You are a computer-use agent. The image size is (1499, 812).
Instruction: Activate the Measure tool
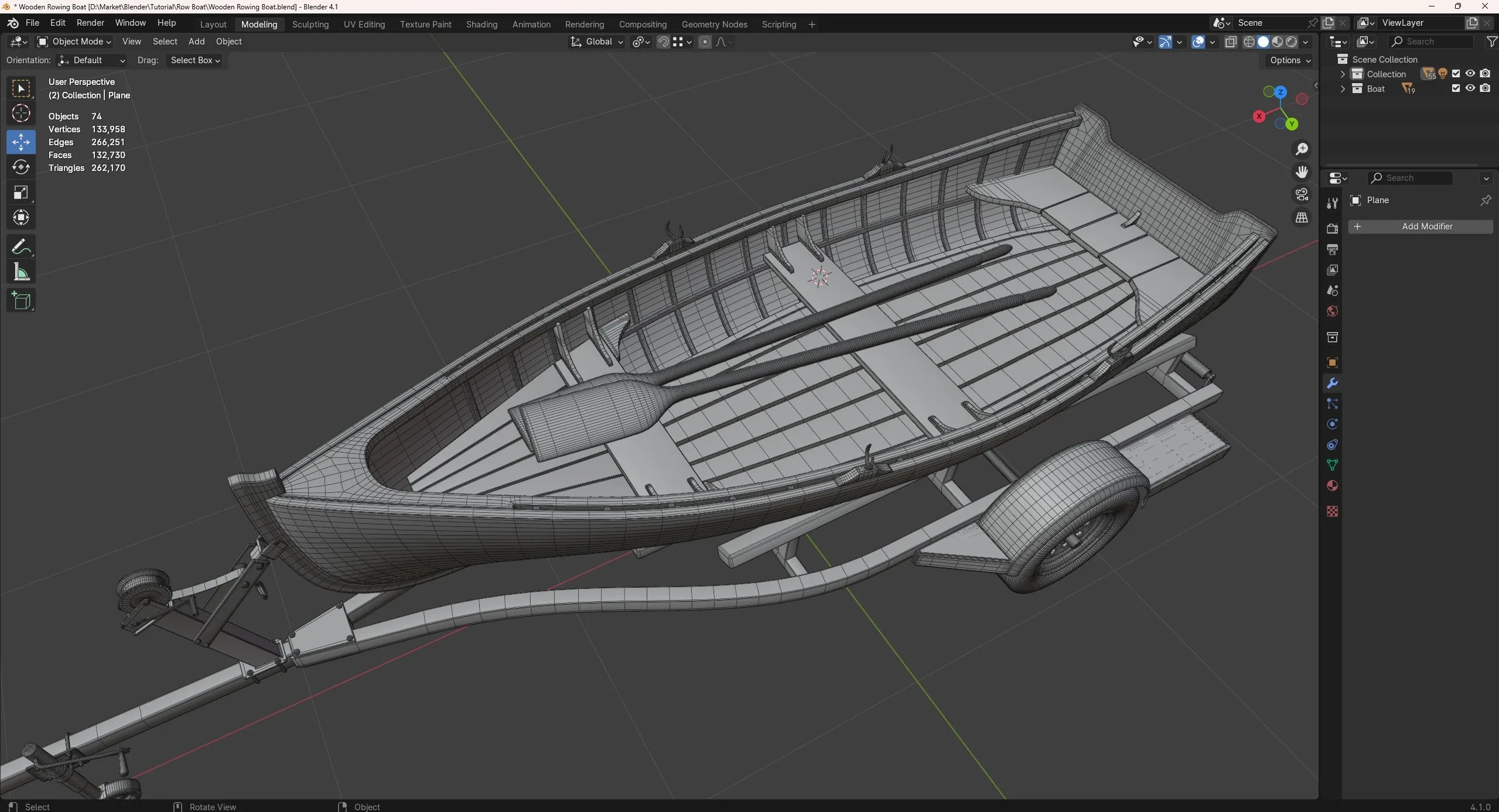coord(21,272)
